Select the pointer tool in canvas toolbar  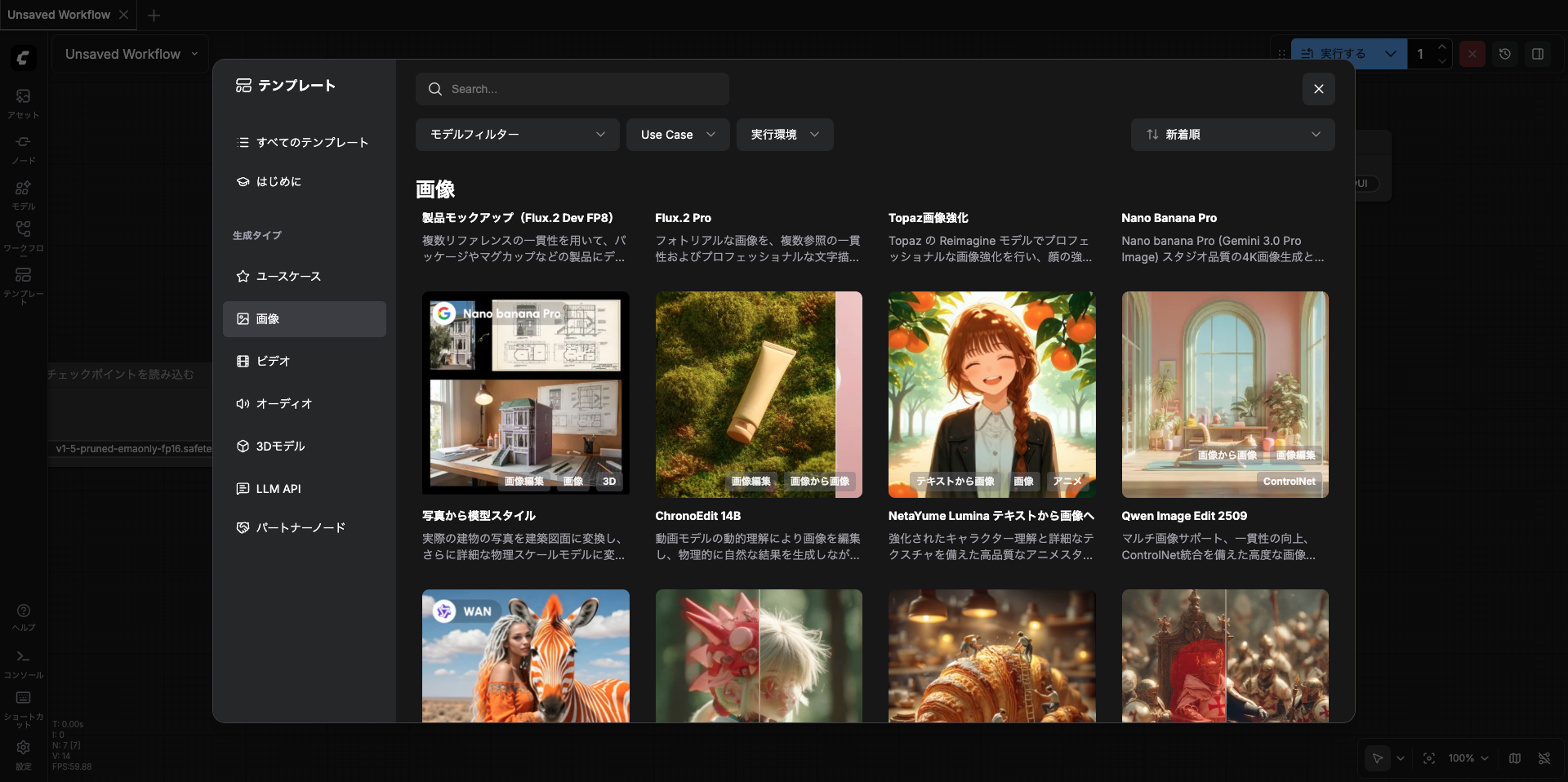click(1377, 758)
